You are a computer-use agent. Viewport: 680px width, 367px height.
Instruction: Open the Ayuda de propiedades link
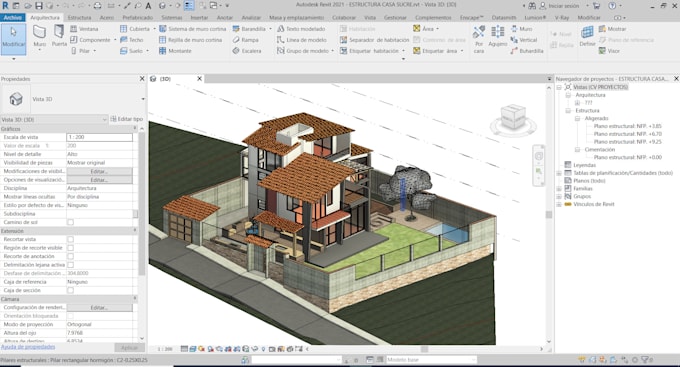click(x=28, y=347)
